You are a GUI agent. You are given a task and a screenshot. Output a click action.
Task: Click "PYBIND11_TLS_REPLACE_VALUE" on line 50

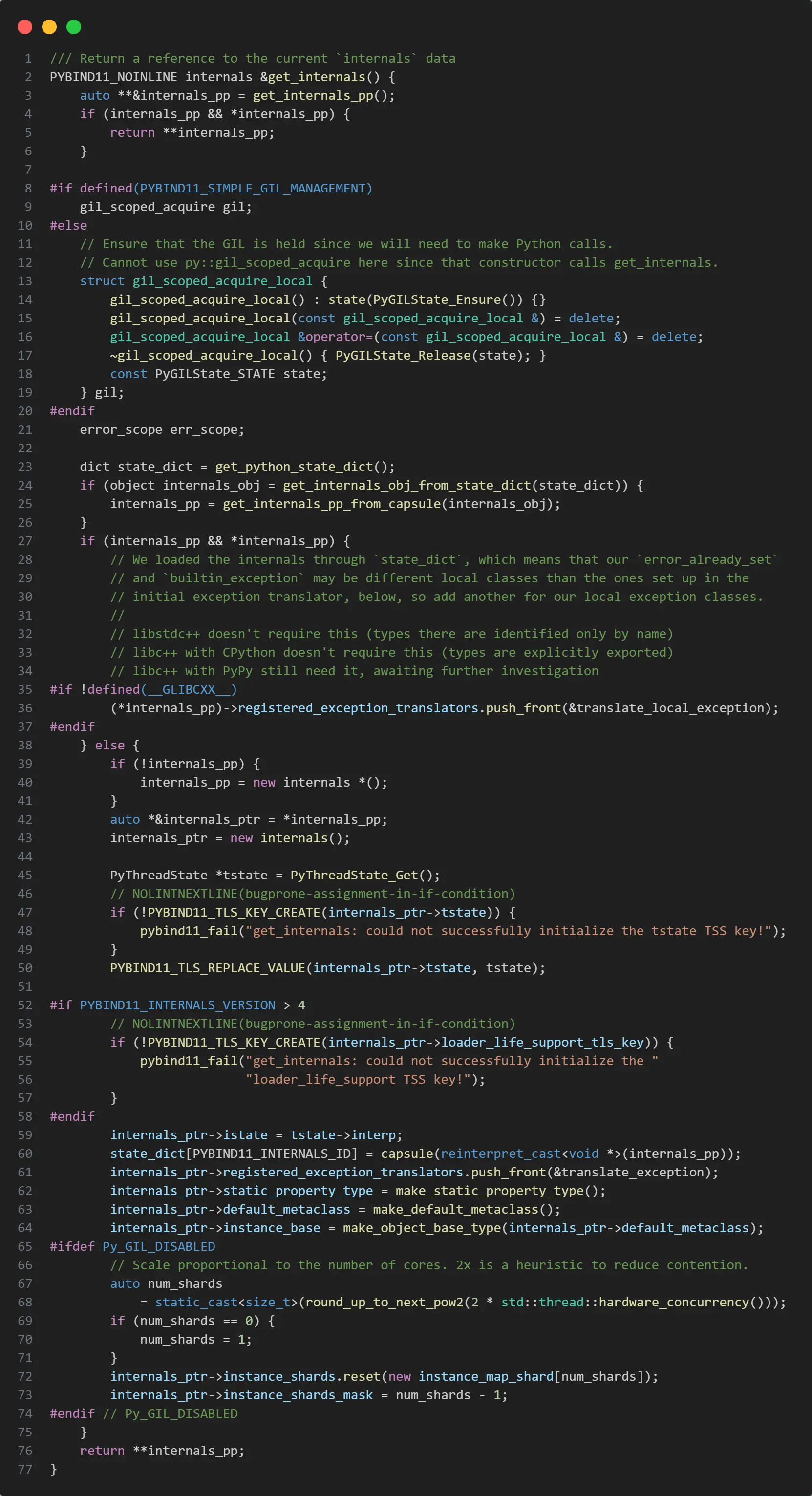(x=207, y=969)
